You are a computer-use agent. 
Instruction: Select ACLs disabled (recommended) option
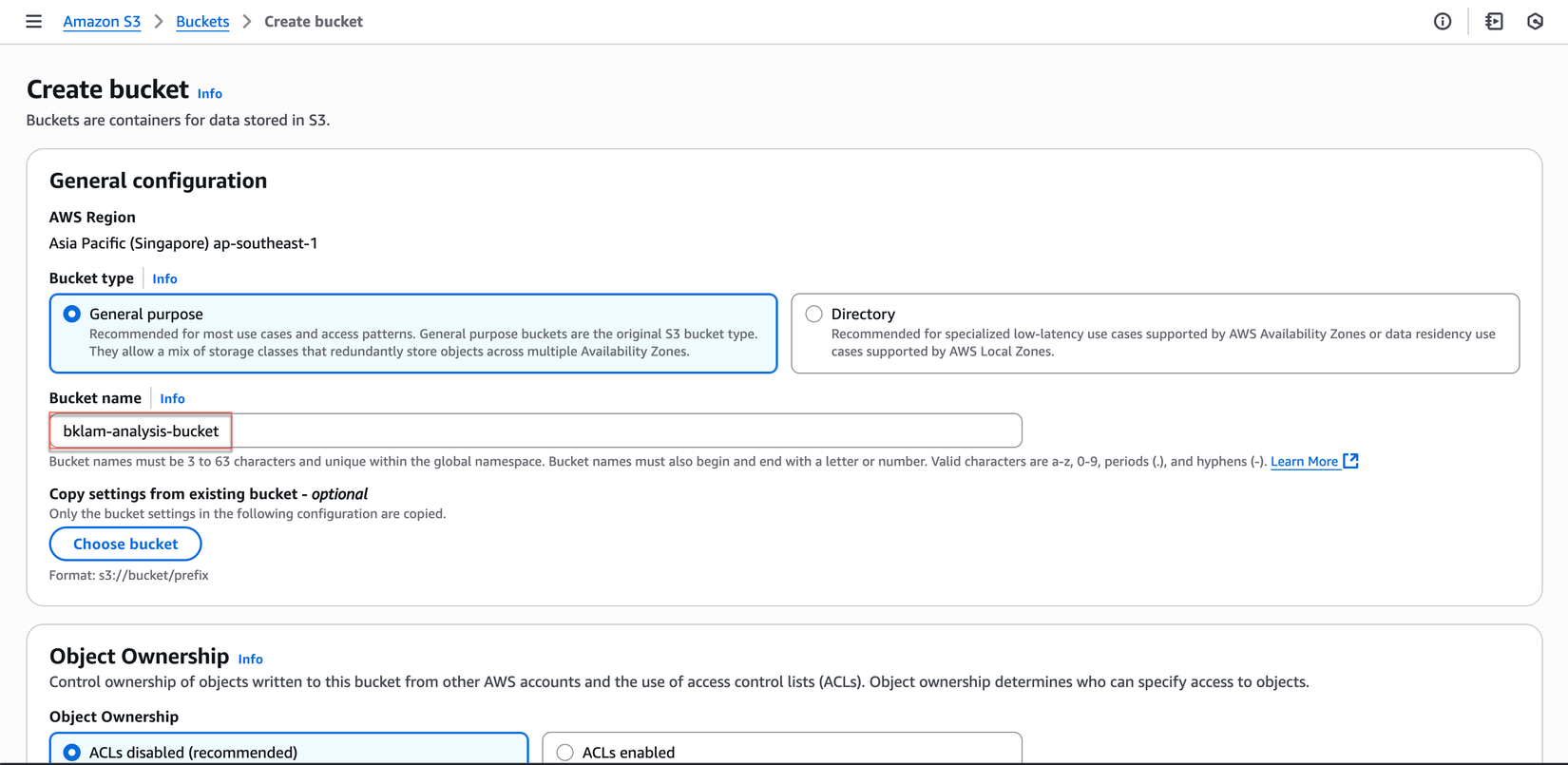click(x=72, y=752)
